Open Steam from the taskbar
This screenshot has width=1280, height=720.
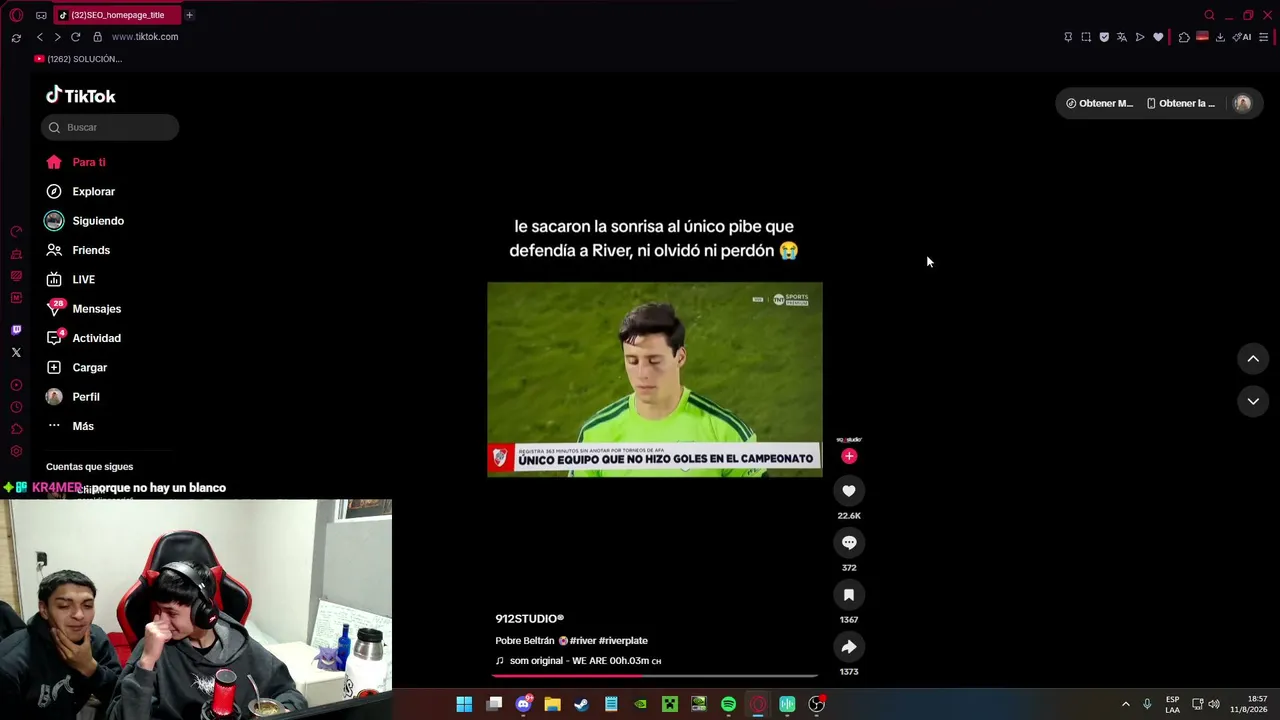coord(581,704)
